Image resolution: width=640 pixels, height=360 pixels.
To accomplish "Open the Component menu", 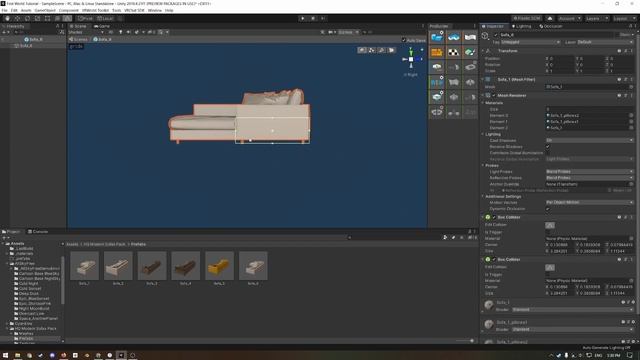I will [69, 10].
